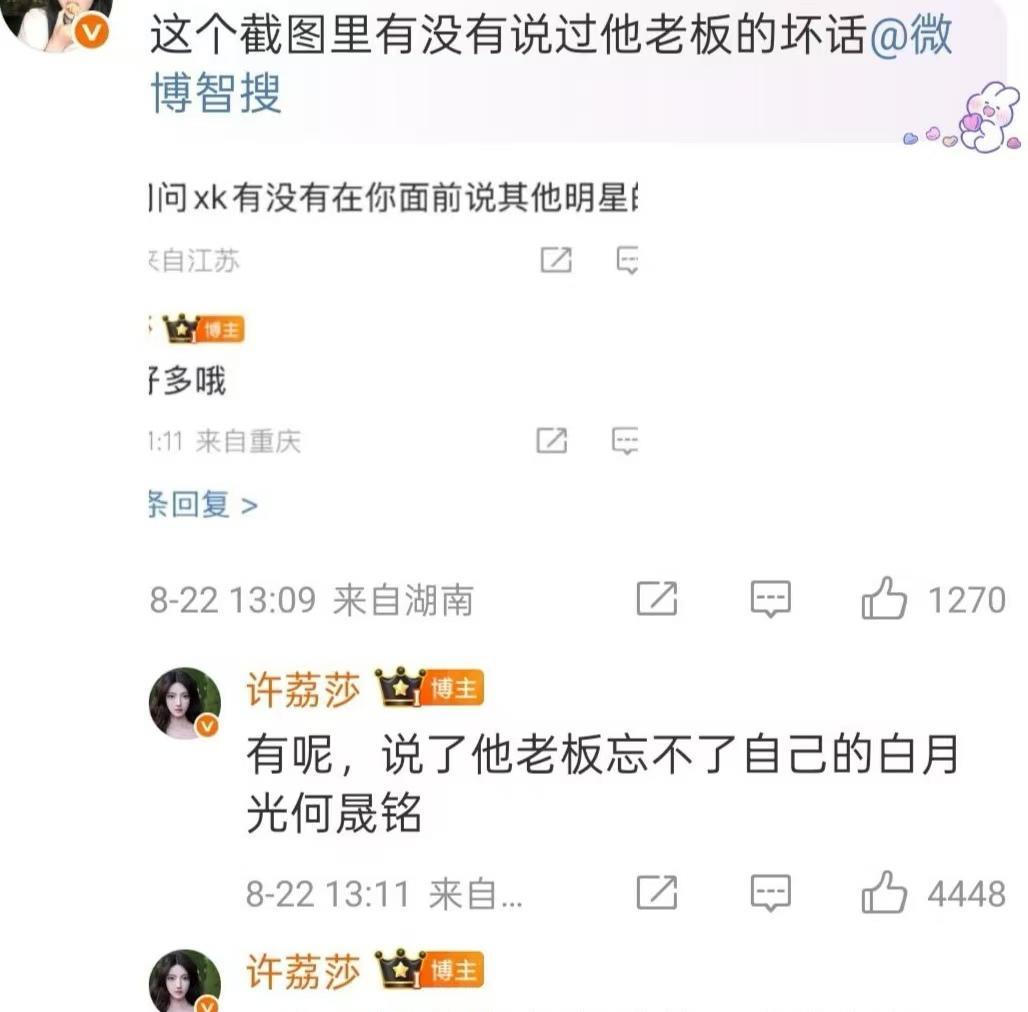Open the top commenter's verified avatar
This screenshot has height=1012, width=1028.
click(x=58, y=24)
